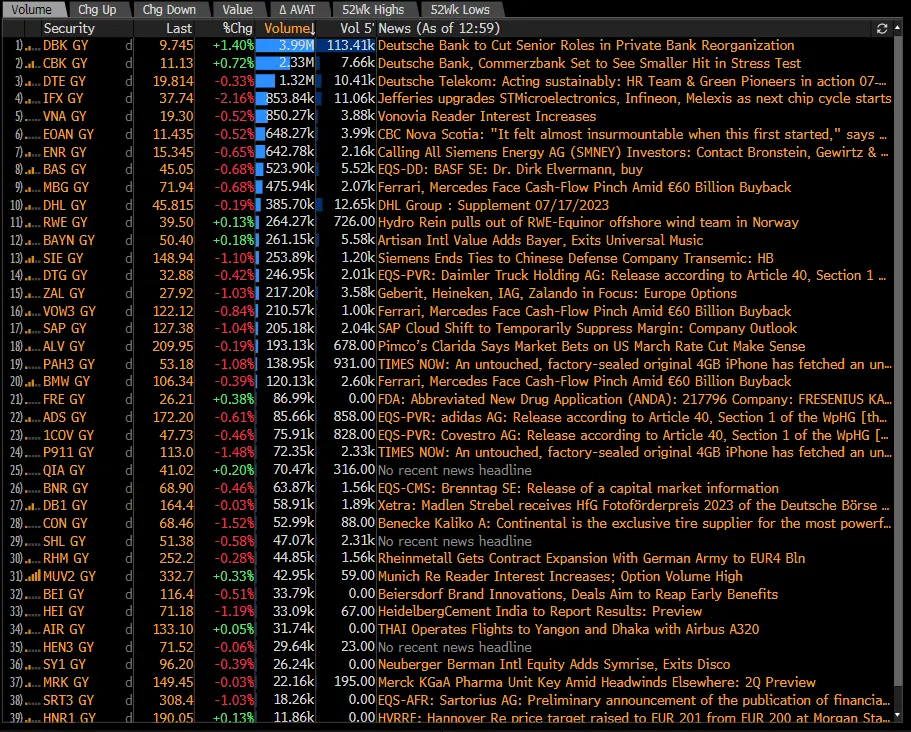
Task: Click the Security column header
Action: click(x=69, y=29)
